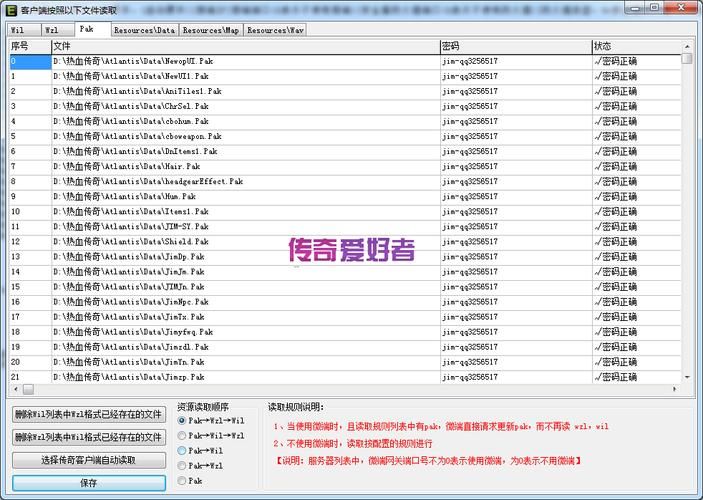The width and height of the screenshot is (703, 500).
Task: Select file Hum.Pak row
Action: [x=345, y=196]
